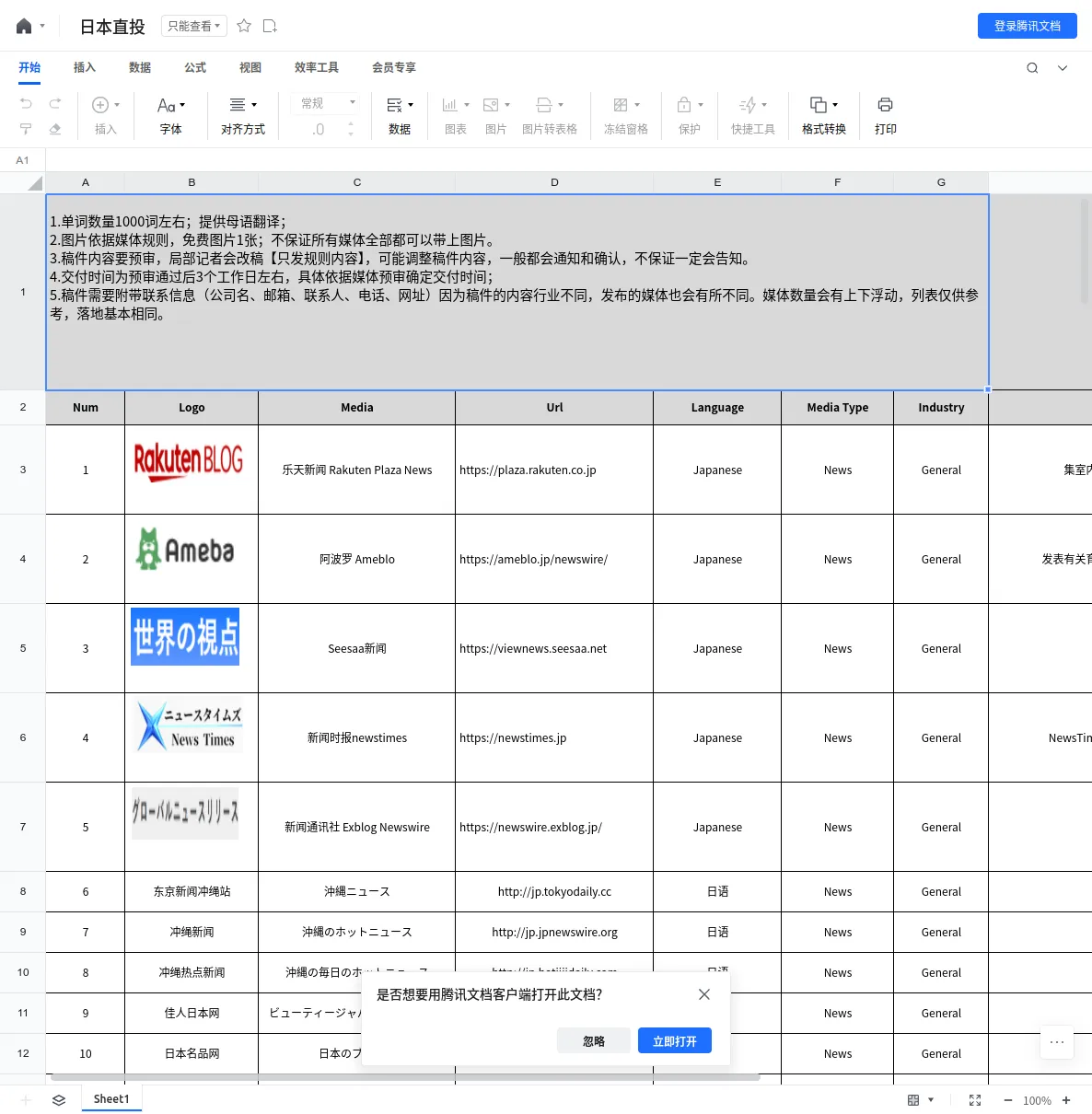Screen dimensions: 1092x1114
Task: Click cell https://newstimes.jp
Action: (554, 737)
